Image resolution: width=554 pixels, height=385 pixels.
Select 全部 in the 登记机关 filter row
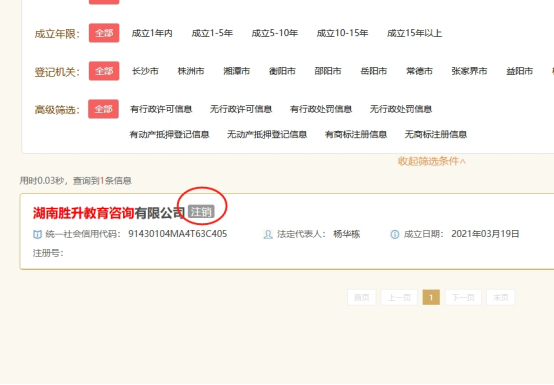pos(104,71)
